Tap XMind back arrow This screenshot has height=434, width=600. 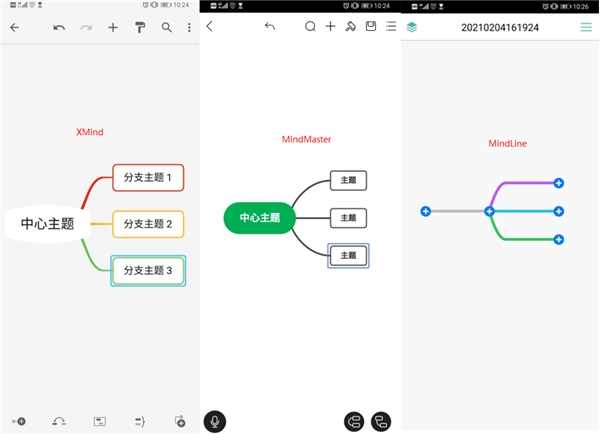15,27
